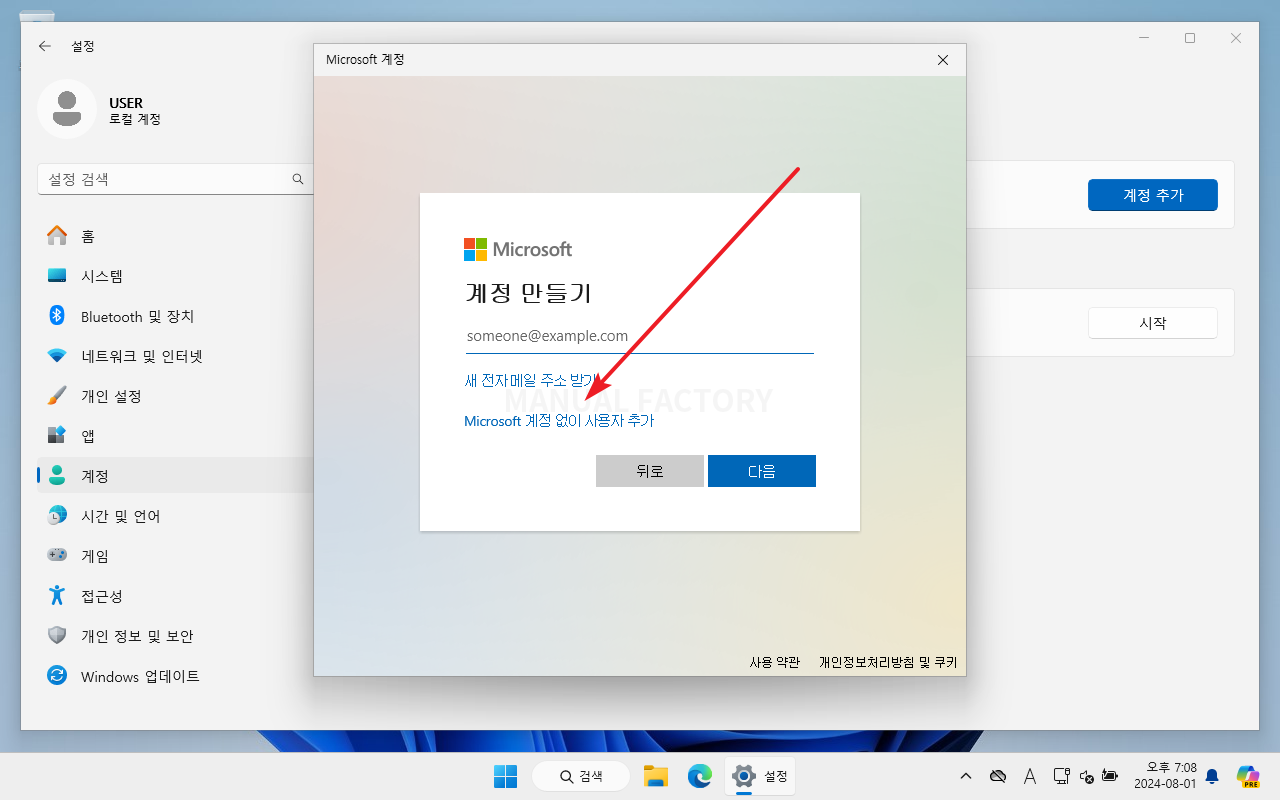Click the 게임 controller icon
The image size is (1280, 800).
tap(57, 555)
